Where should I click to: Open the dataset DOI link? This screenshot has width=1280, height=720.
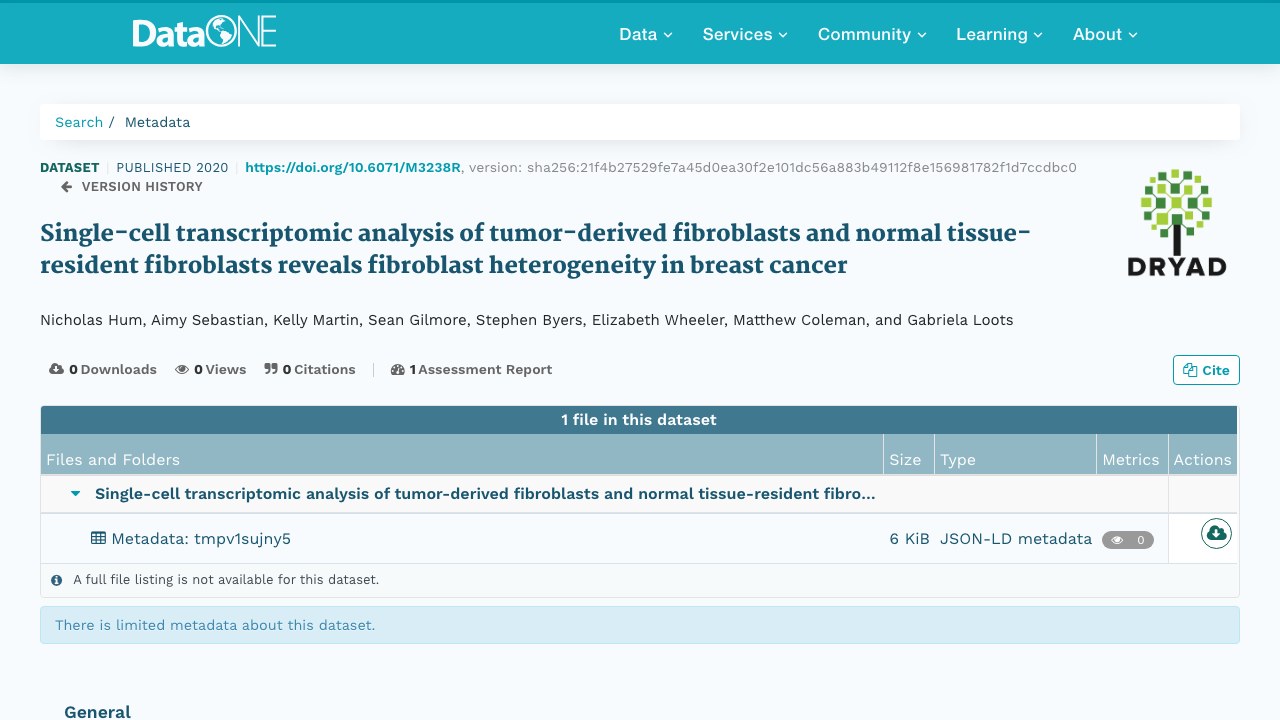pos(353,167)
